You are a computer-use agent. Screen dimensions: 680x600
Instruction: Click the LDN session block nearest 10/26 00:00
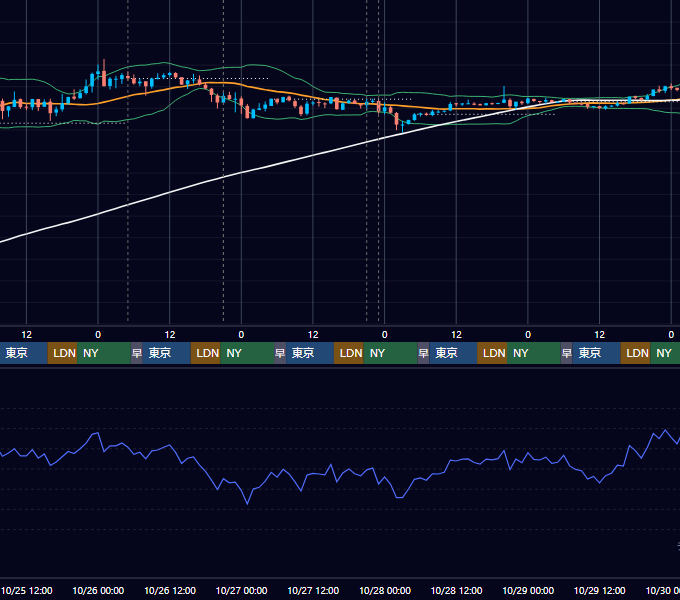62,353
